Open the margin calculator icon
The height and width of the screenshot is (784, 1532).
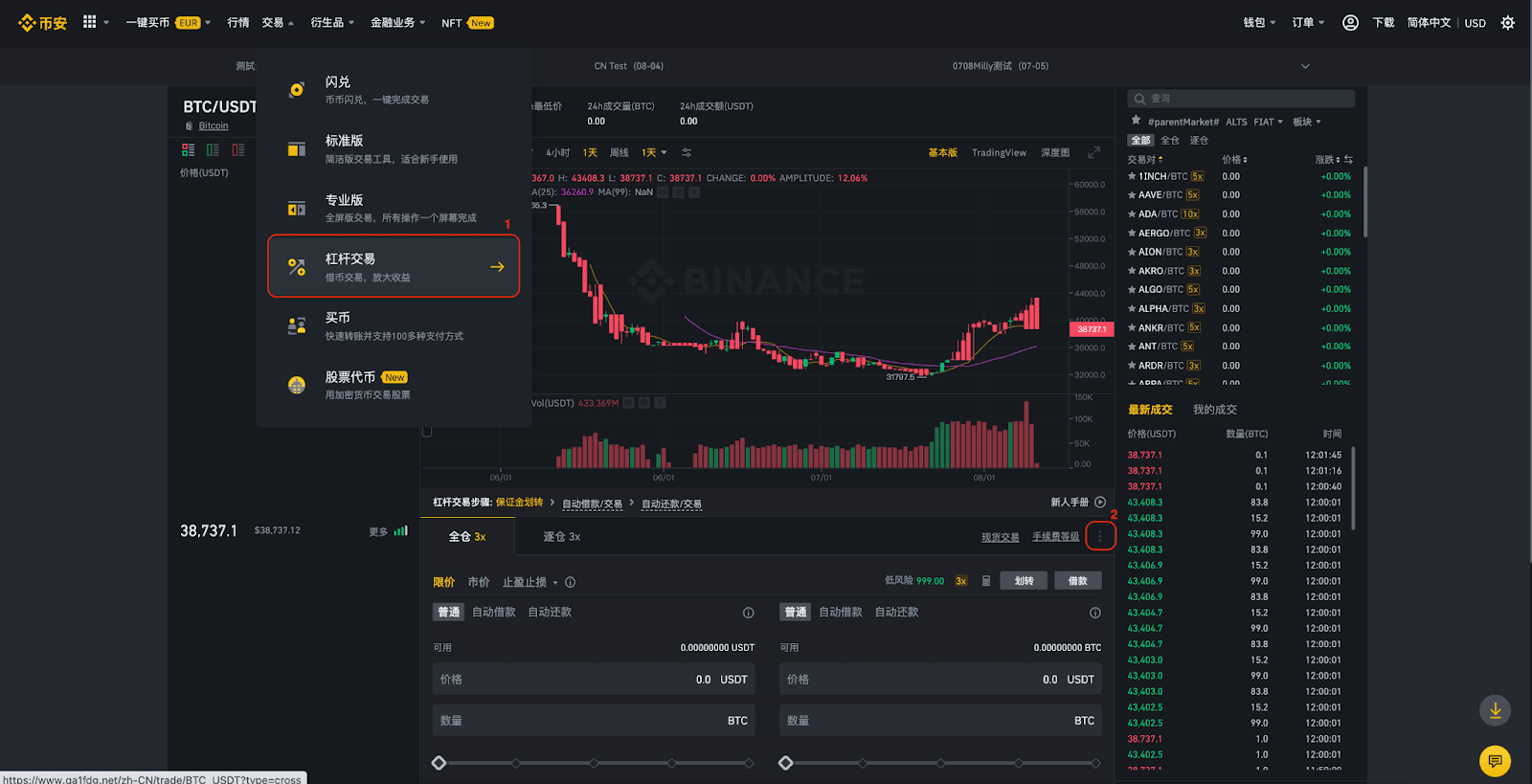[x=986, y=581]
